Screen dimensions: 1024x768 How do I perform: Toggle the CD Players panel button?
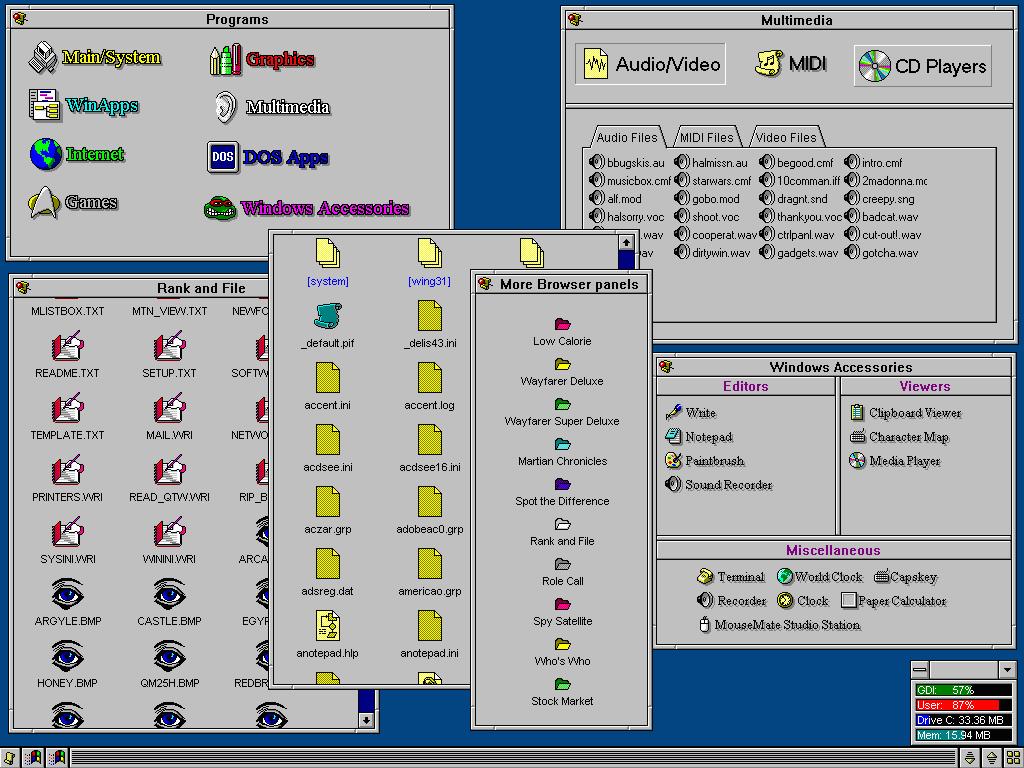point(922,66)
